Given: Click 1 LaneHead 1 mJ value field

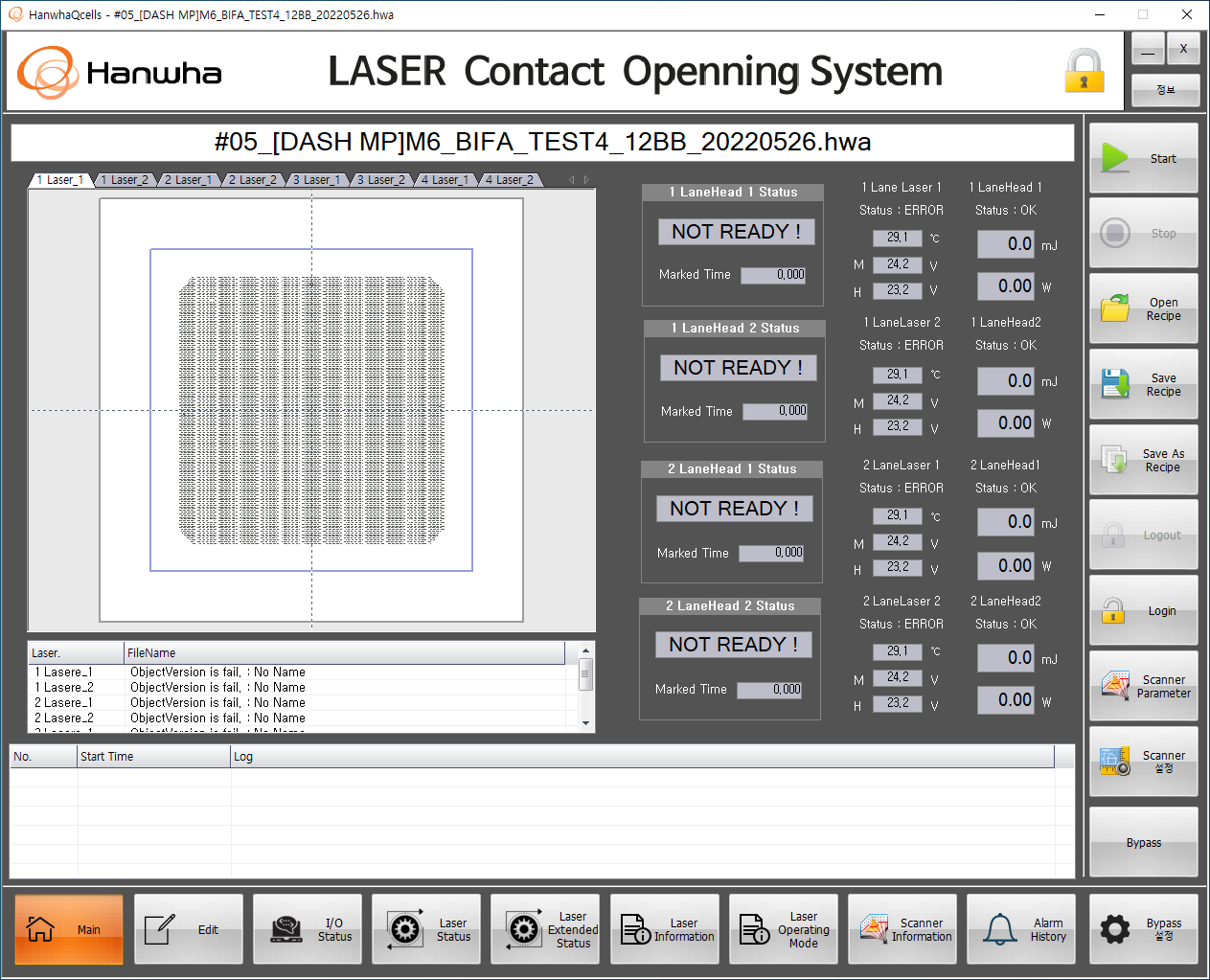Looking at the screenshot, I should (x=1006, y=244).
